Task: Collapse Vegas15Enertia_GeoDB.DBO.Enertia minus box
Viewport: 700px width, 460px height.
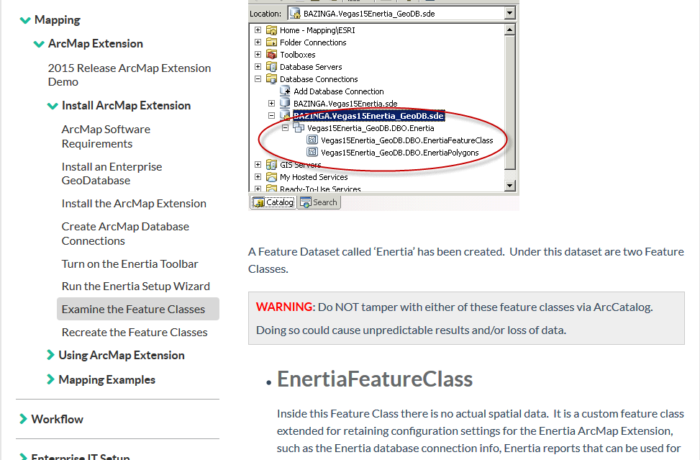Action: [285, 128]
